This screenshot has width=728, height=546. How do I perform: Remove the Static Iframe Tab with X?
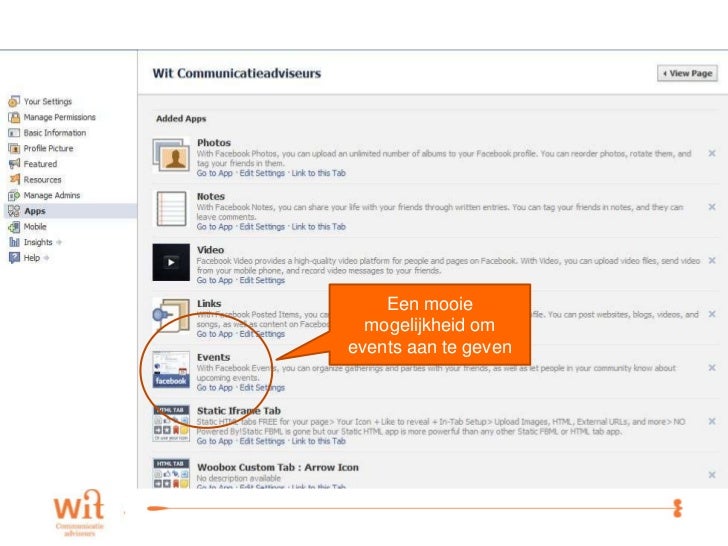click(x=712, y=422)
